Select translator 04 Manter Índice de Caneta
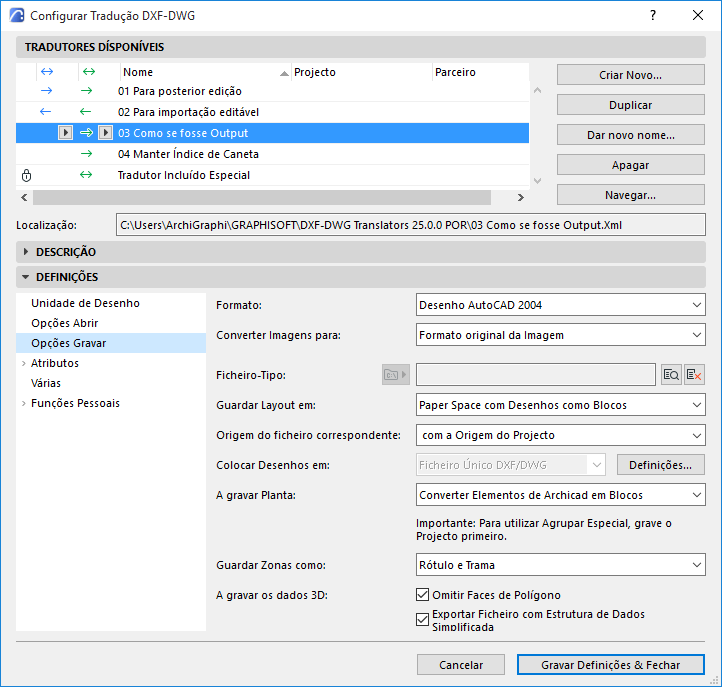The width and height of the screenshot is (722, 687). click(x=272, y=154)
